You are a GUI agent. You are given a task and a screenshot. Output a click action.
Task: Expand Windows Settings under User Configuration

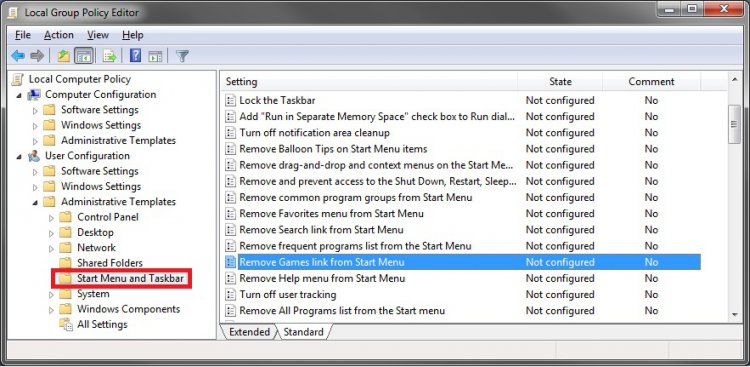click(x=35, y=186)
